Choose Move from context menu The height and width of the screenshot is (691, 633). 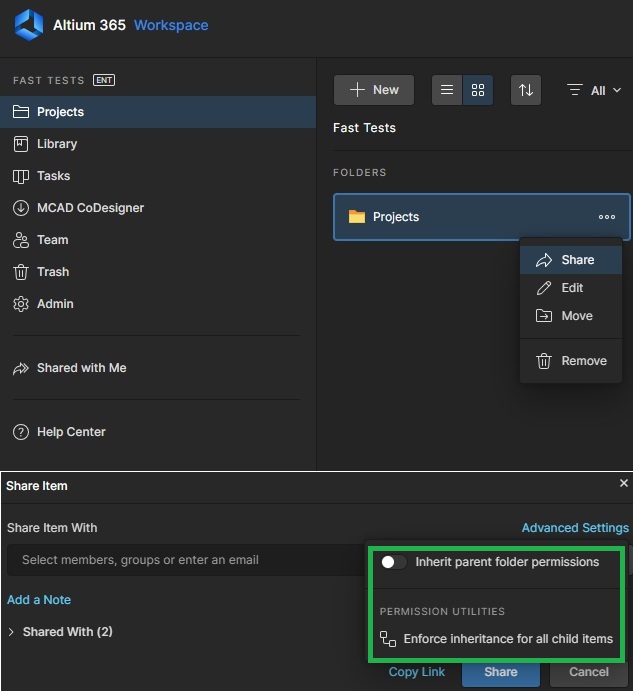[x=571, y=316]
